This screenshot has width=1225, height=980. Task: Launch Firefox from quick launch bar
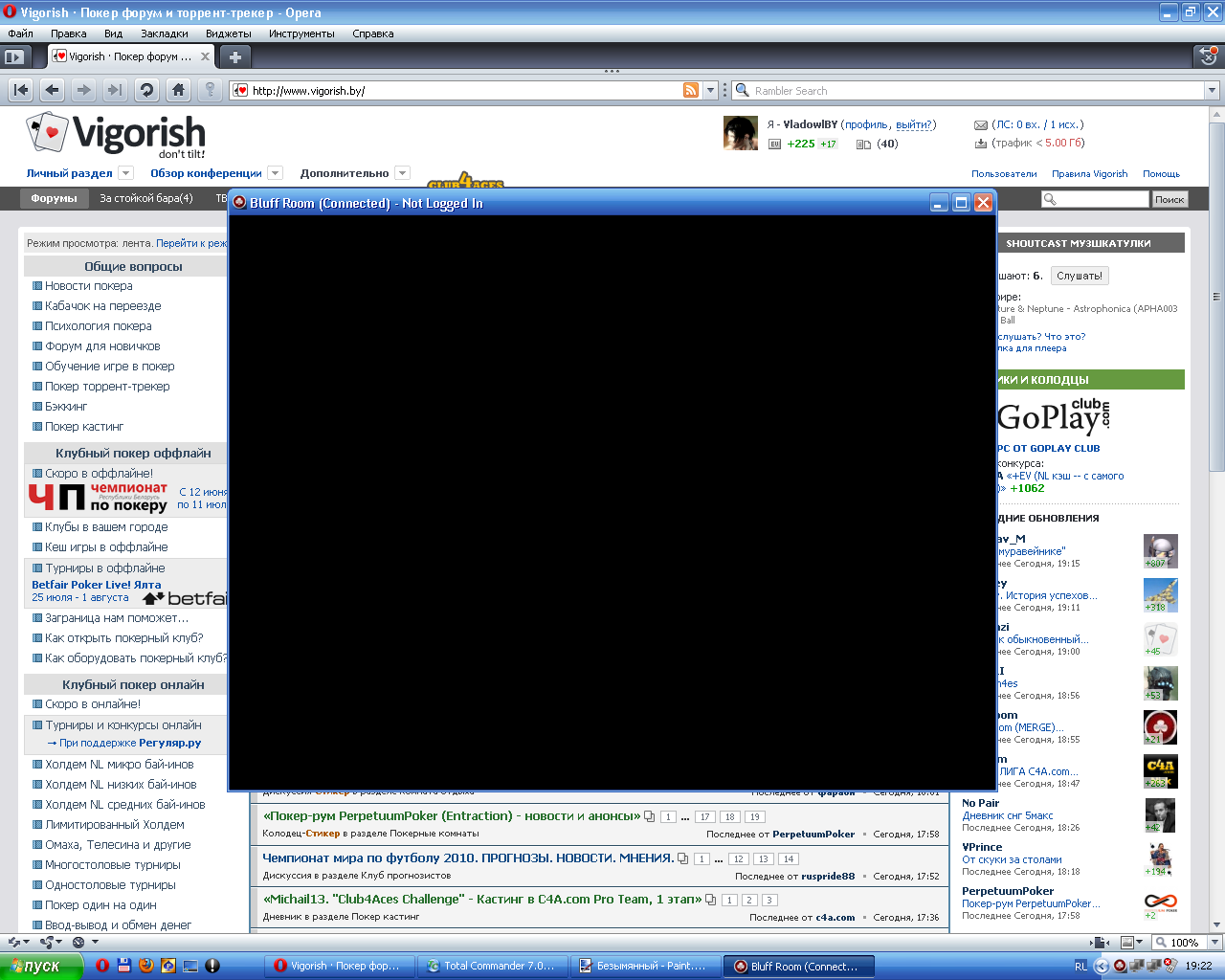pos(145,966)
